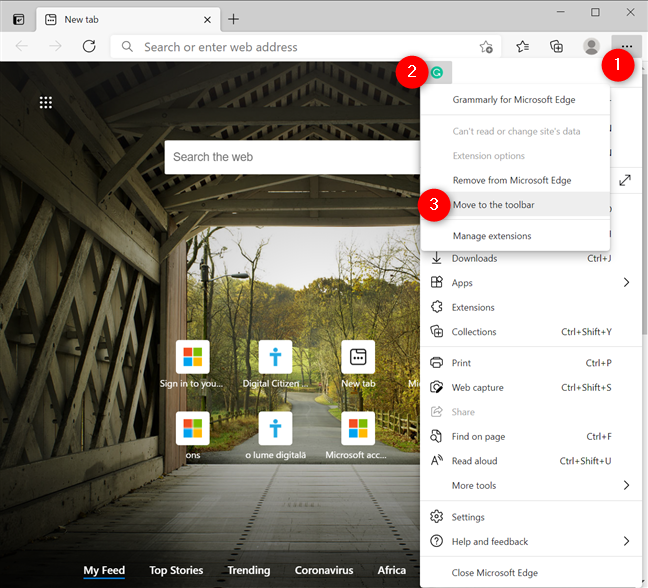Add this page to favorites star
Viewport: 648px width, 588px height.
click(486, 47)
